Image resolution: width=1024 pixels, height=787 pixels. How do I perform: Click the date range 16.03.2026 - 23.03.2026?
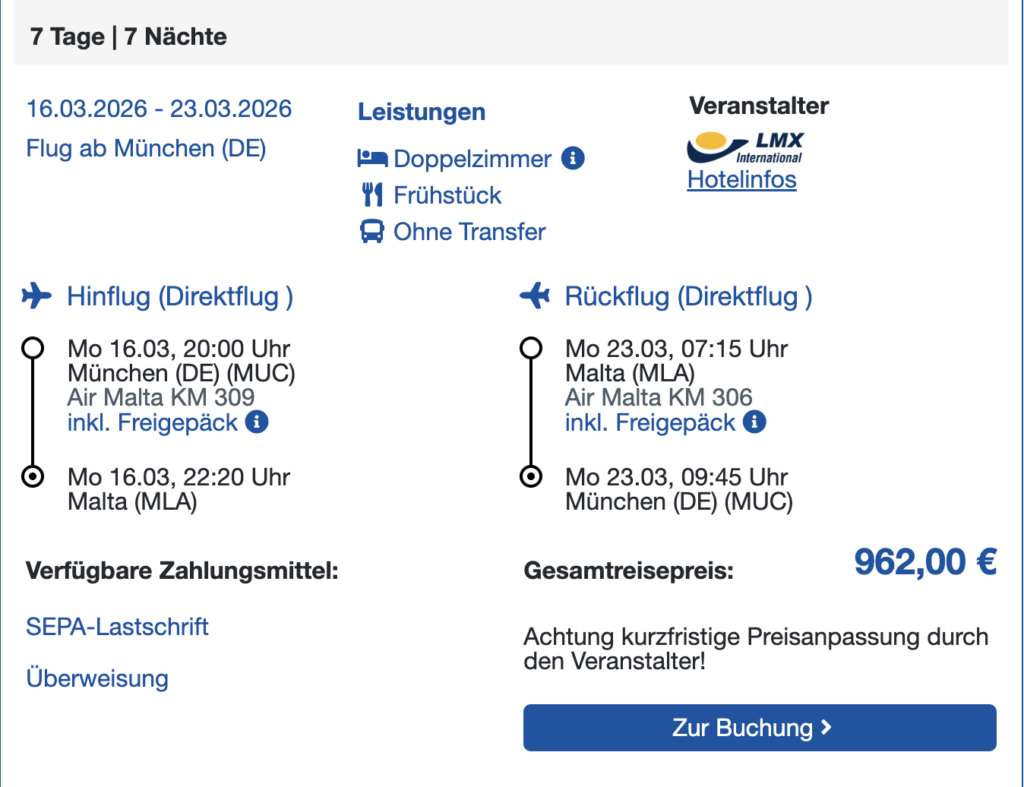tap(159, 109)
